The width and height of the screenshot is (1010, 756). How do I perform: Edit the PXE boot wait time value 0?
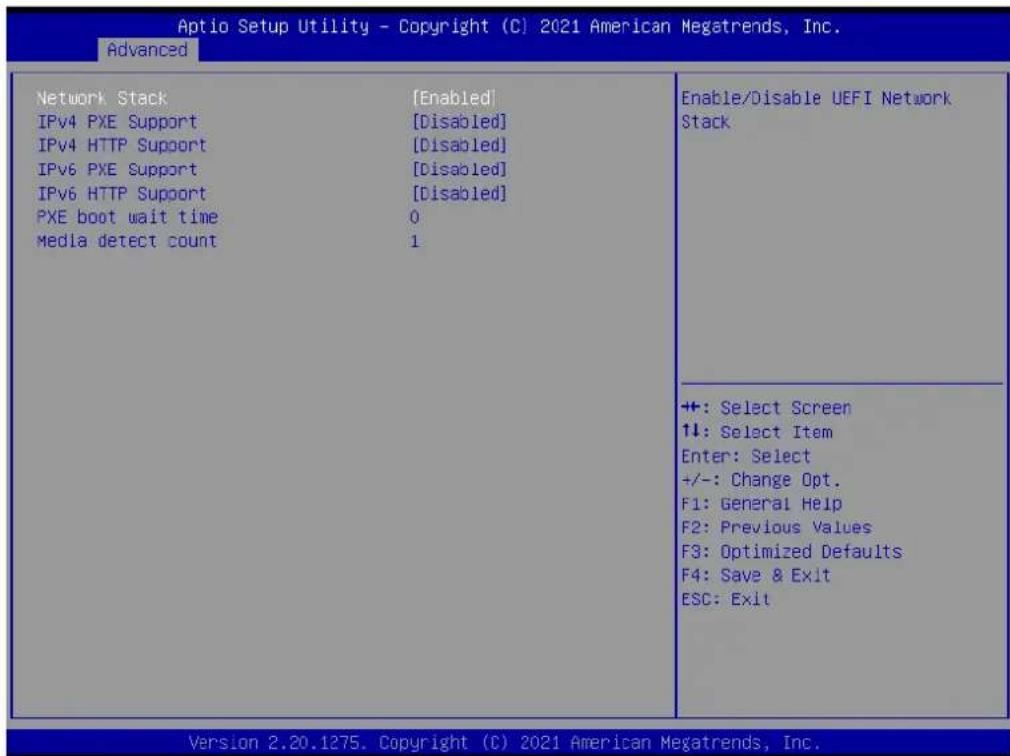(x=414, y=218)
